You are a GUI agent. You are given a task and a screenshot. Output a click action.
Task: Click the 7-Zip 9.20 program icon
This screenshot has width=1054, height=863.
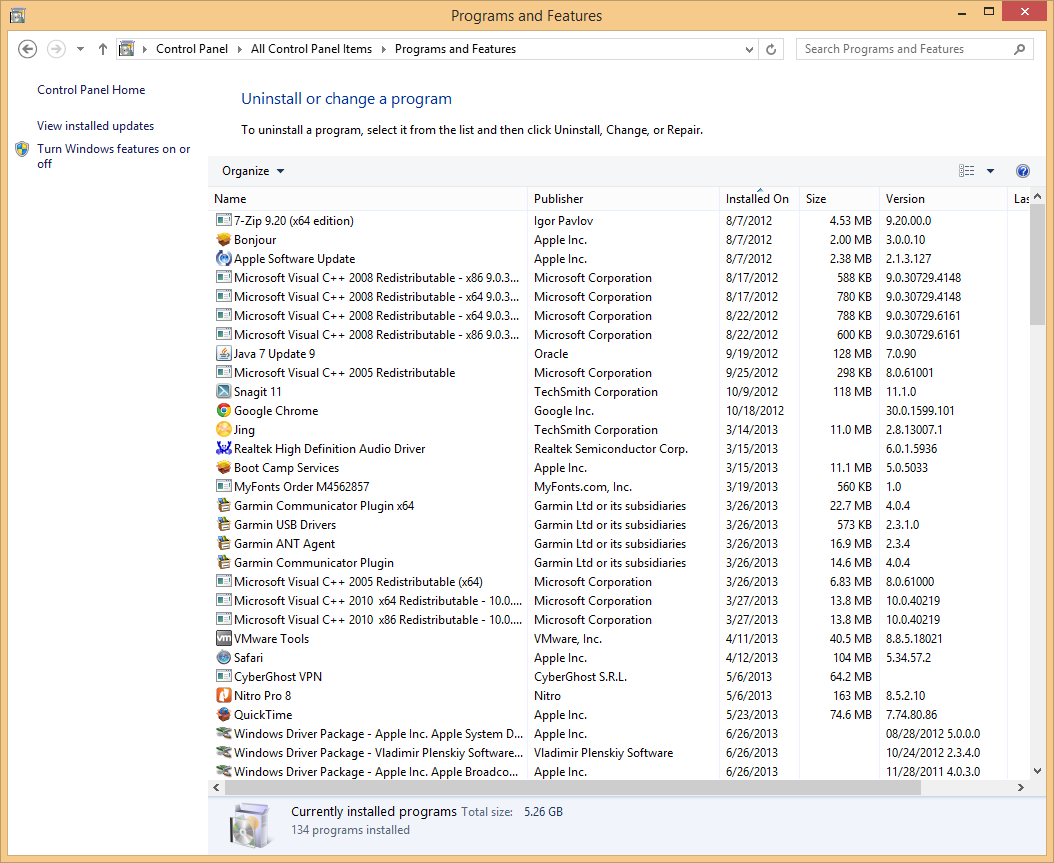pyautogui.click(x=223, y=220)
